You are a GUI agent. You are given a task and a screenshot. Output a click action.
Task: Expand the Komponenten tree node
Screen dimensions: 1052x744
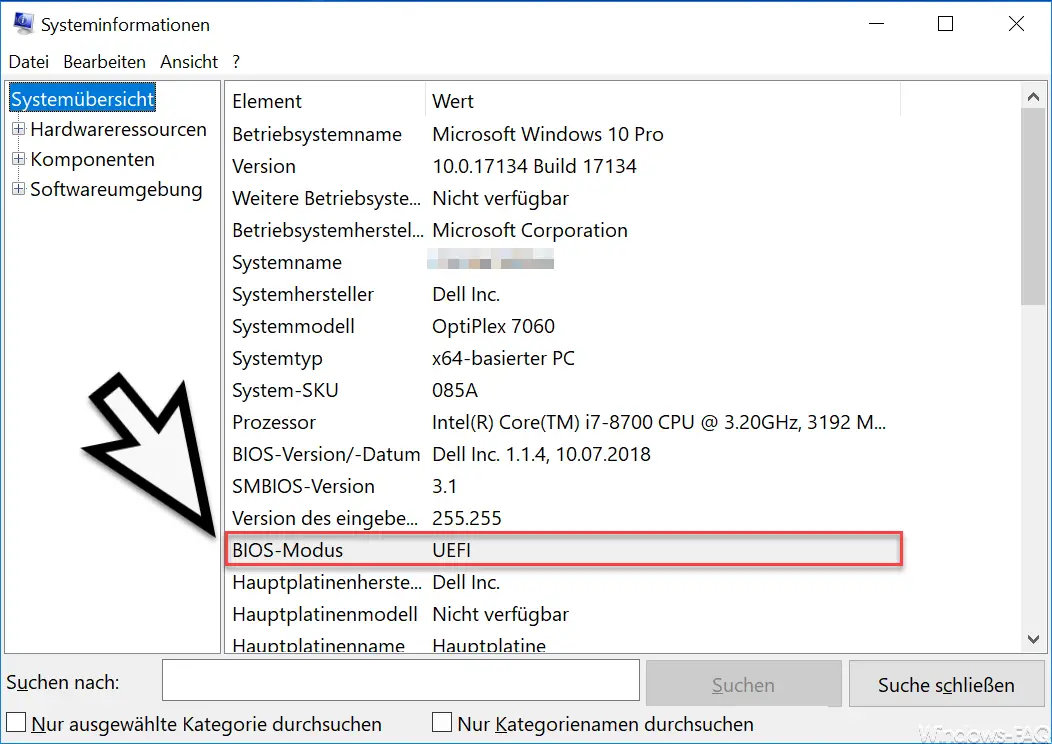coord(19,159)
